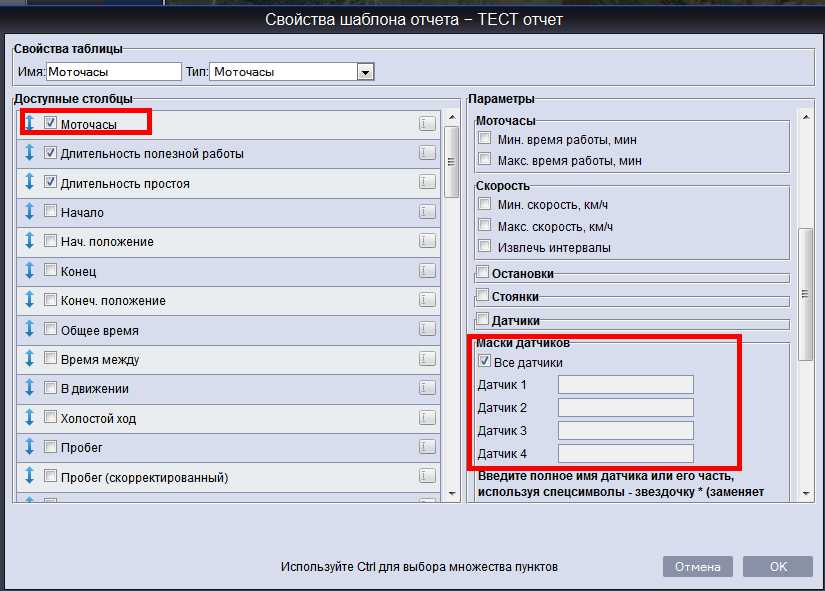Enable Общее время column checkbox
The image size is (825, 591).
[x=50, y=329]
